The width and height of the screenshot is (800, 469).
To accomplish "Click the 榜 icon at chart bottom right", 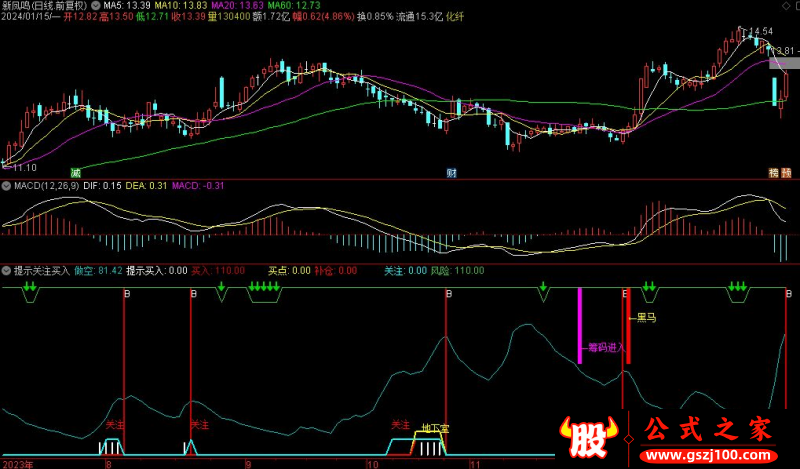I will point(773,172).
